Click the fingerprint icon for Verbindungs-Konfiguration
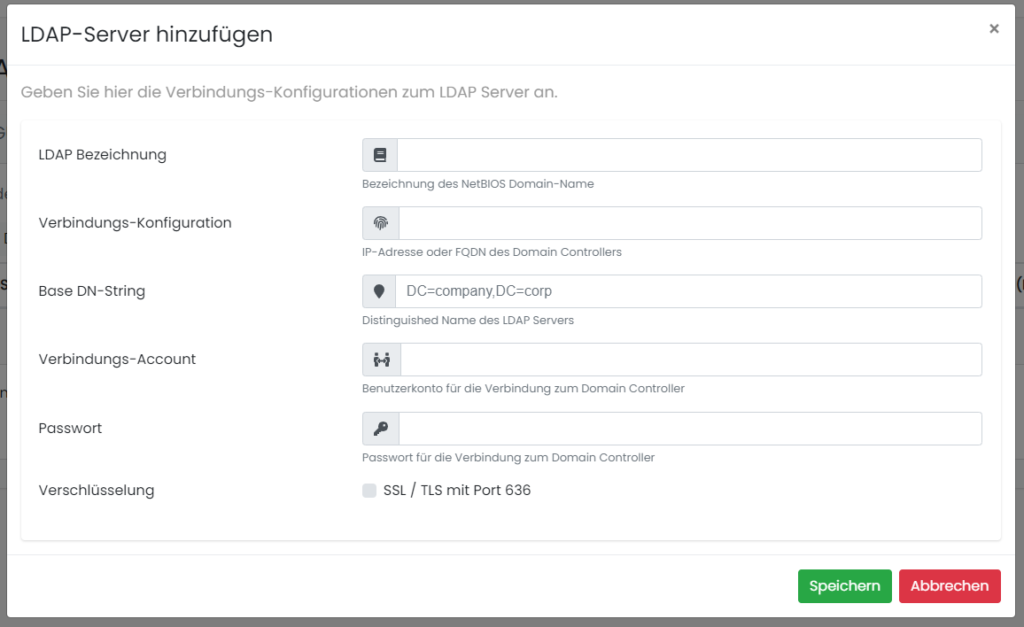This screenshot has width=1024, height=627. 381,223
